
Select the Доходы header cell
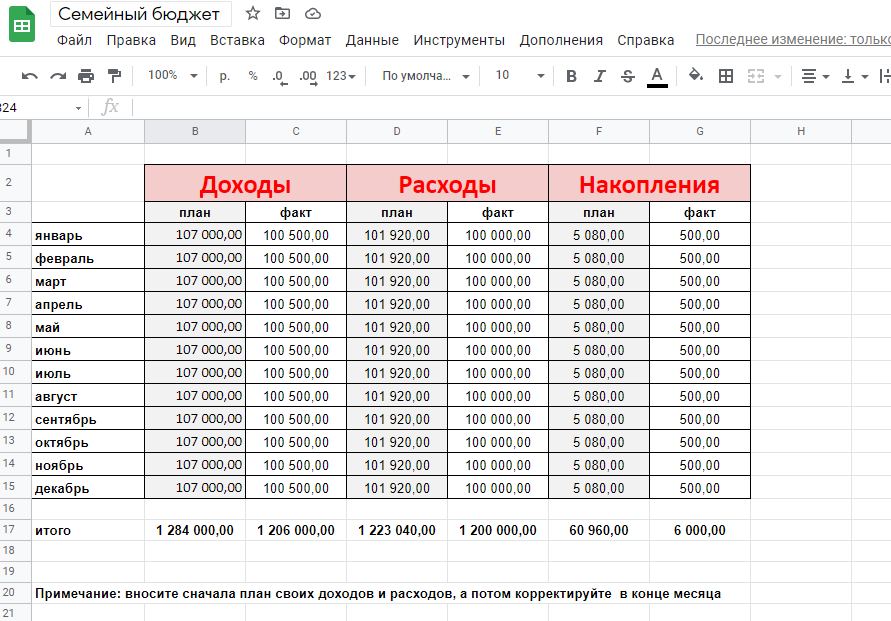245,183
